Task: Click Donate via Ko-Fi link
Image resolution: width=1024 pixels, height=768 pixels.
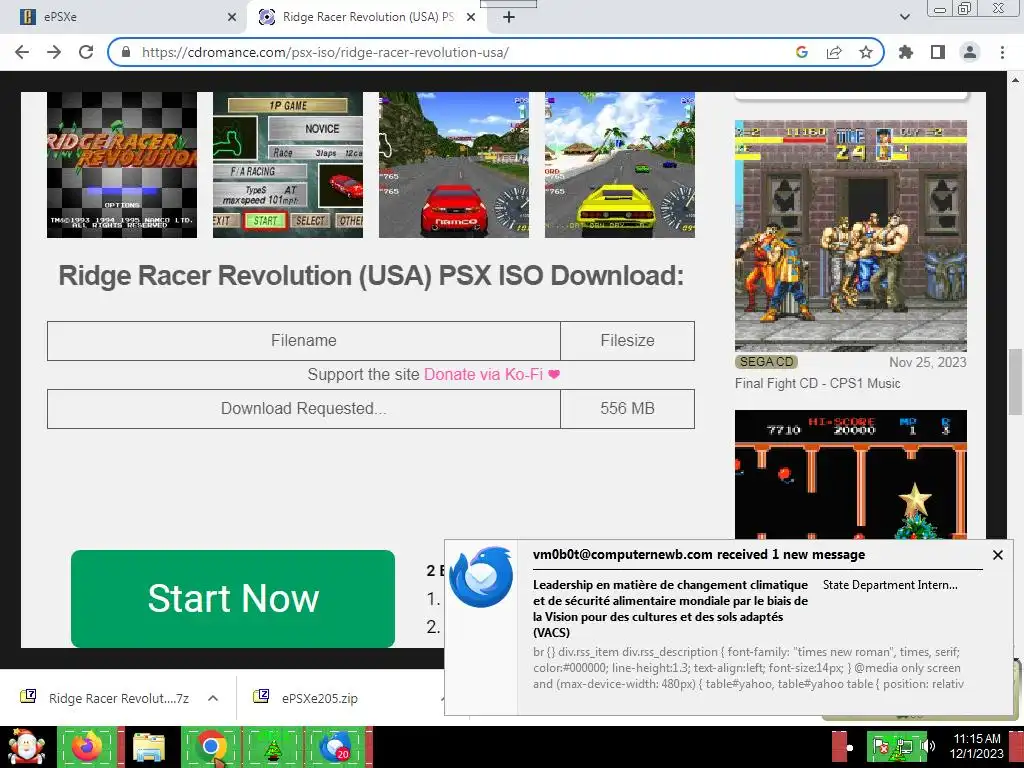Action: pos(492,374)
